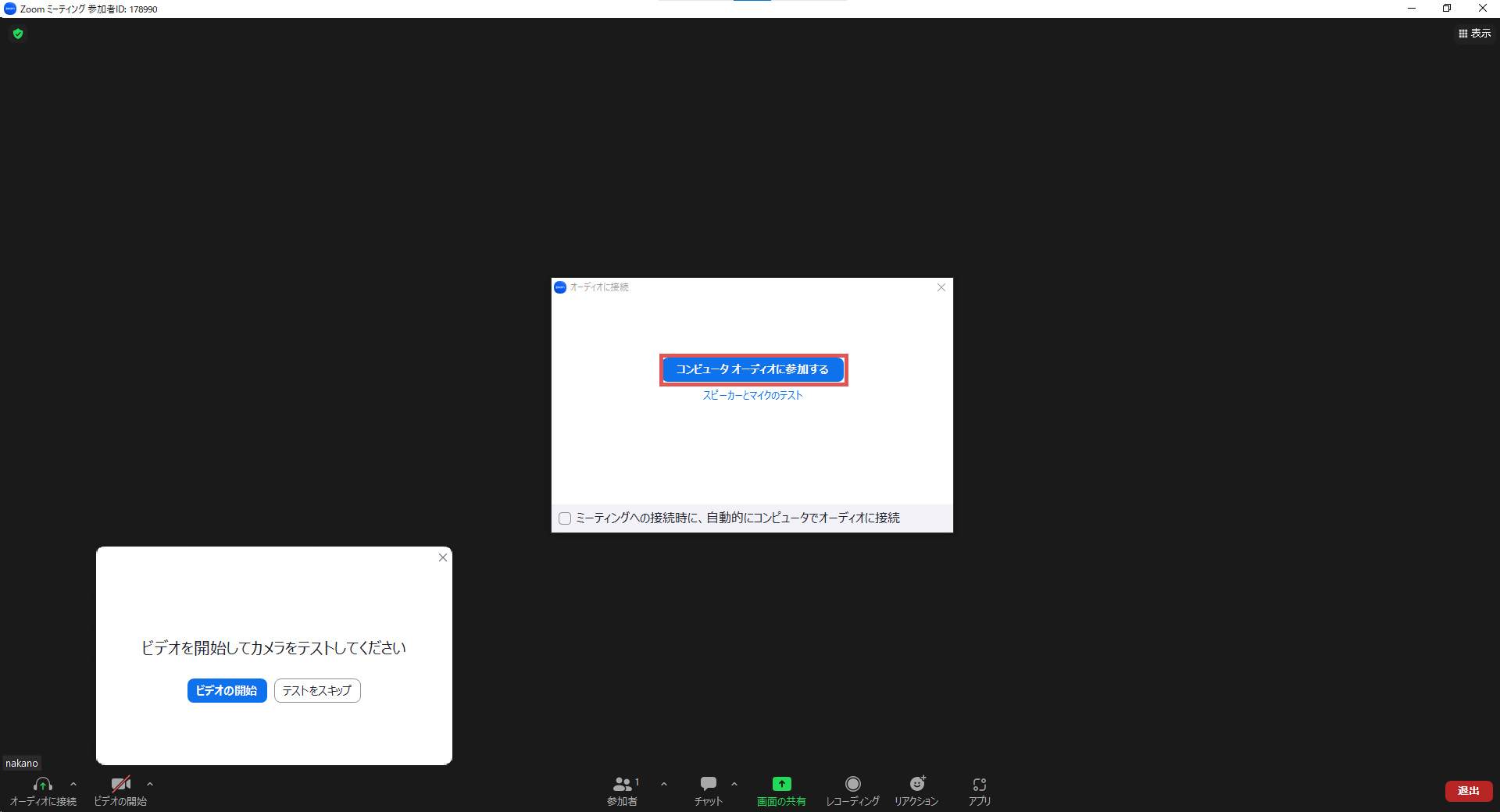Close the camera test popup
This screenshot has height=812, width=1500.
(443, 557)
